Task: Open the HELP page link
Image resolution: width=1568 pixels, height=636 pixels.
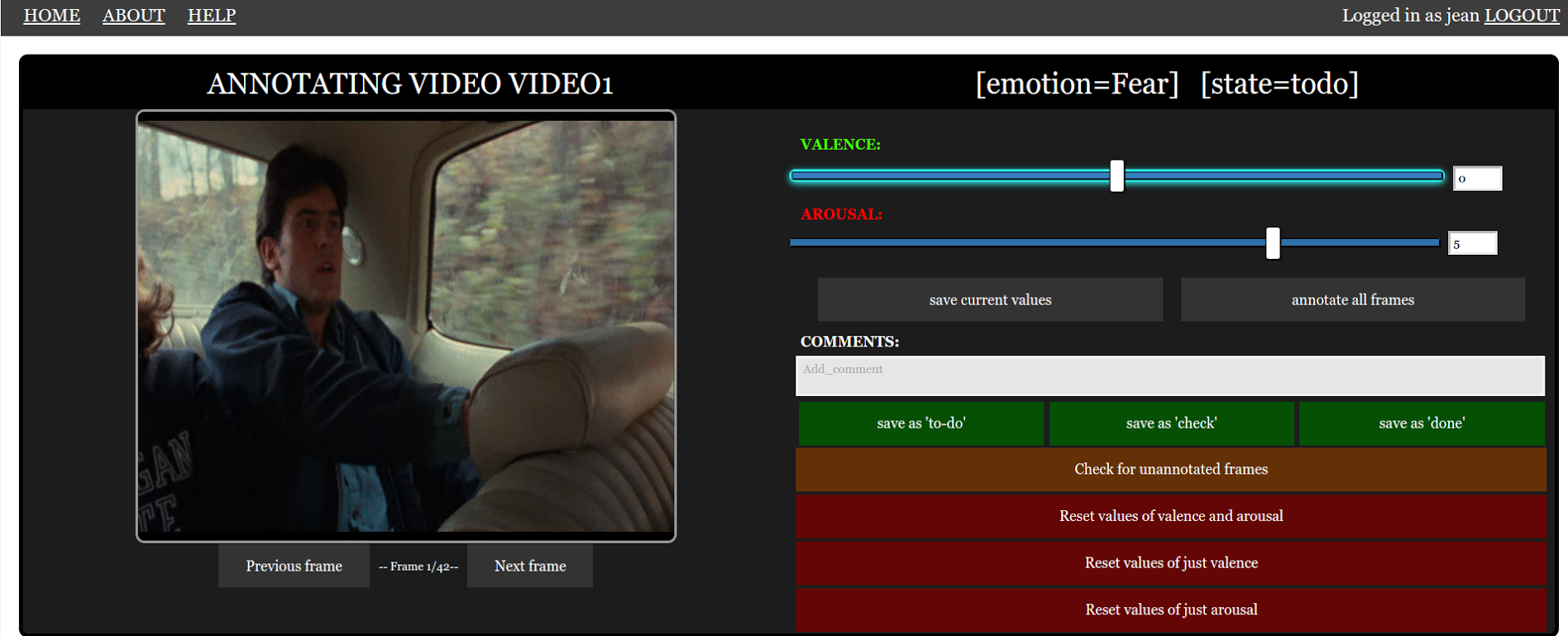Action: [211, 16]
